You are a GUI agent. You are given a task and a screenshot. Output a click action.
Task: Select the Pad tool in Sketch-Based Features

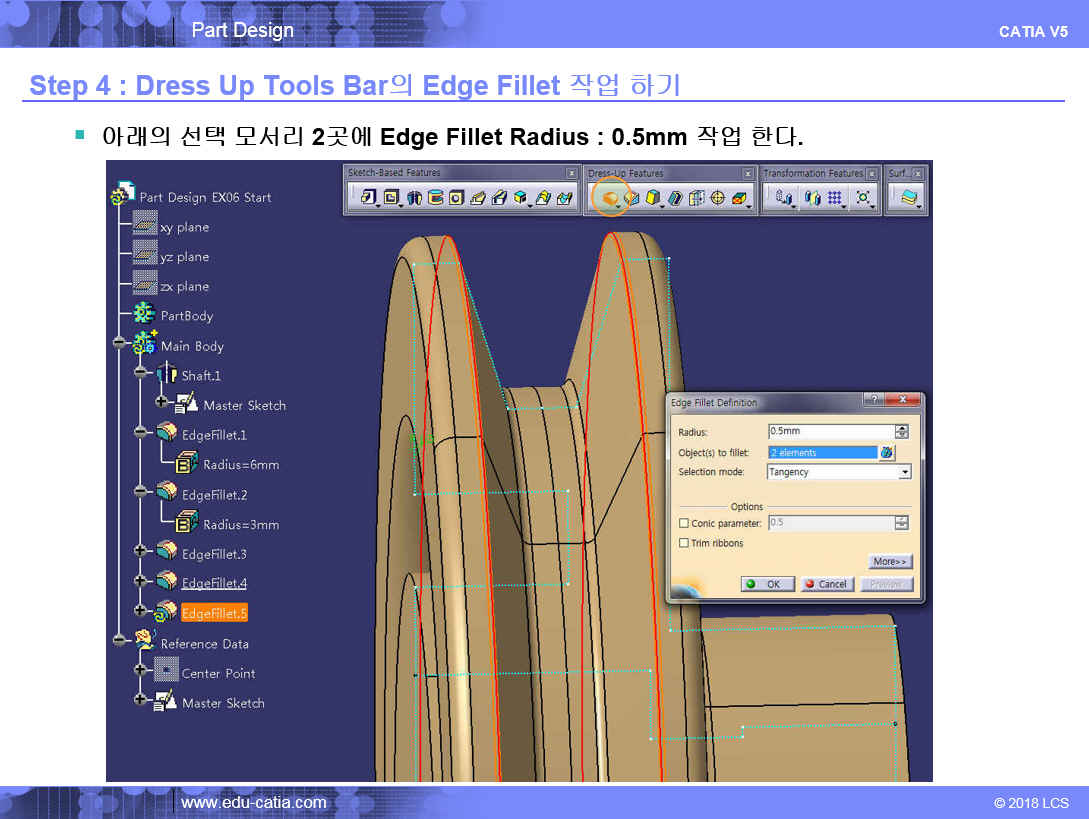pos(368,197)
